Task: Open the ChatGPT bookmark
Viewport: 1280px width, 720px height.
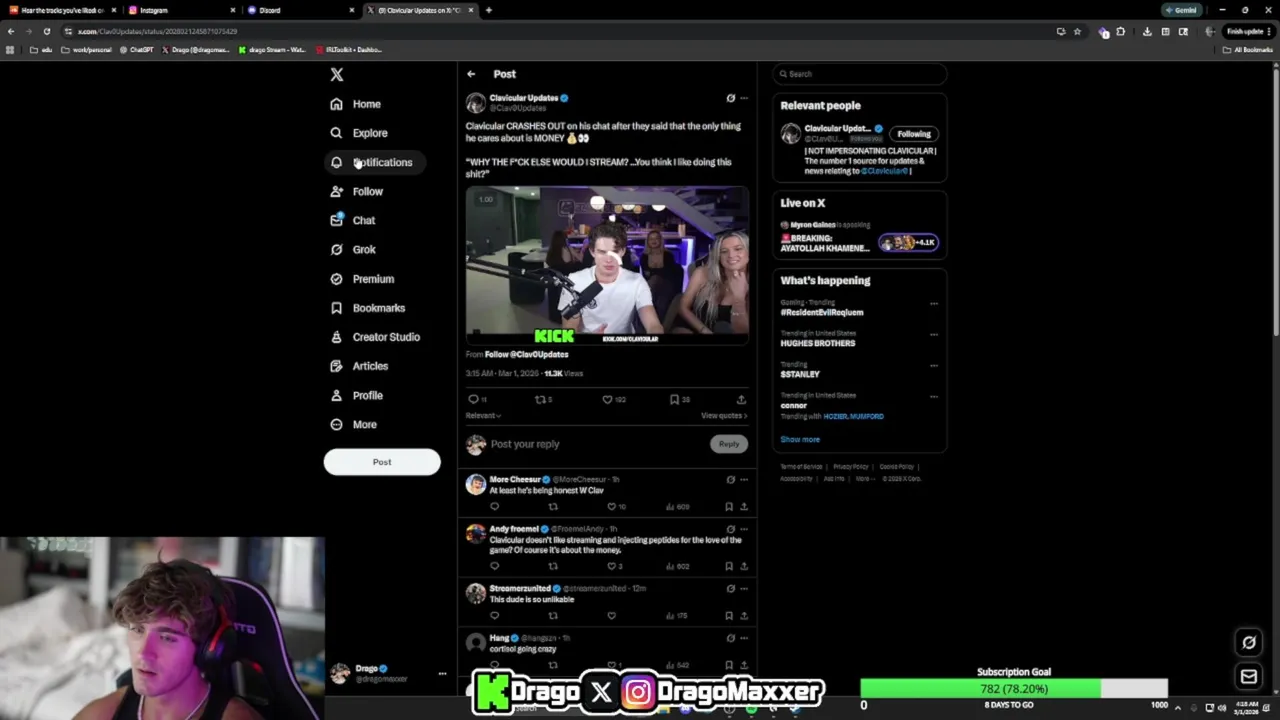Action: tap(136, 49)
